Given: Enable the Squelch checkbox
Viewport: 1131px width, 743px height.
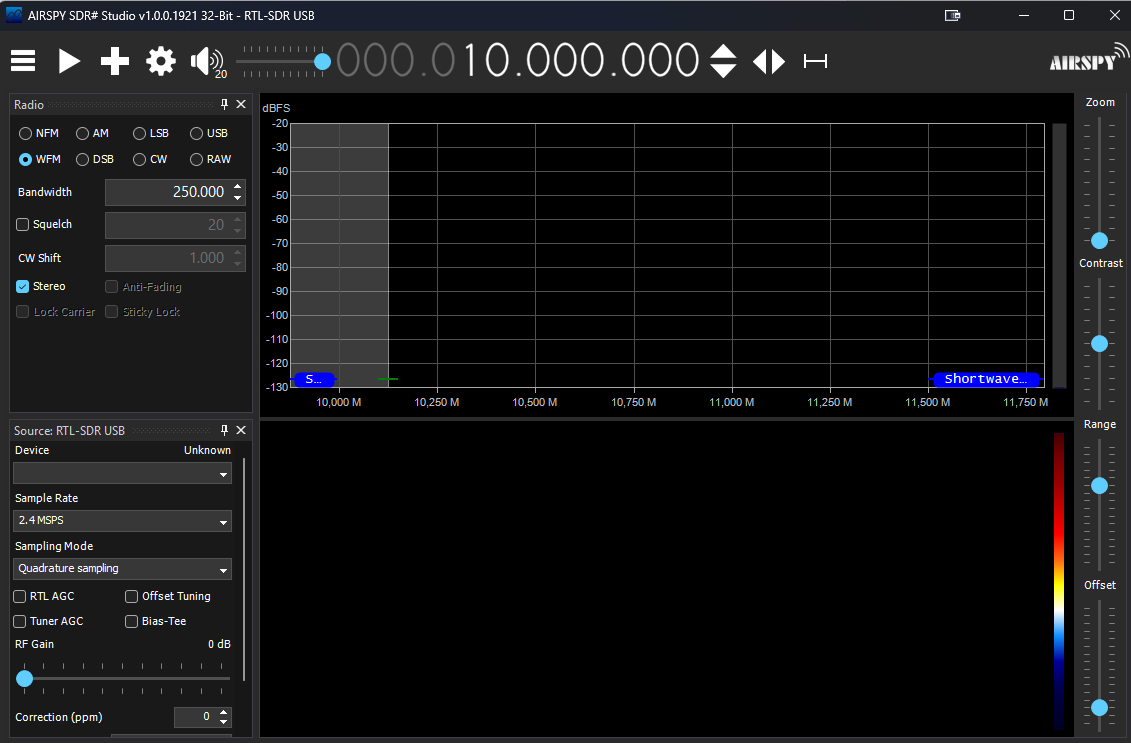Looking at the screenshot, I should click(23, 225).
